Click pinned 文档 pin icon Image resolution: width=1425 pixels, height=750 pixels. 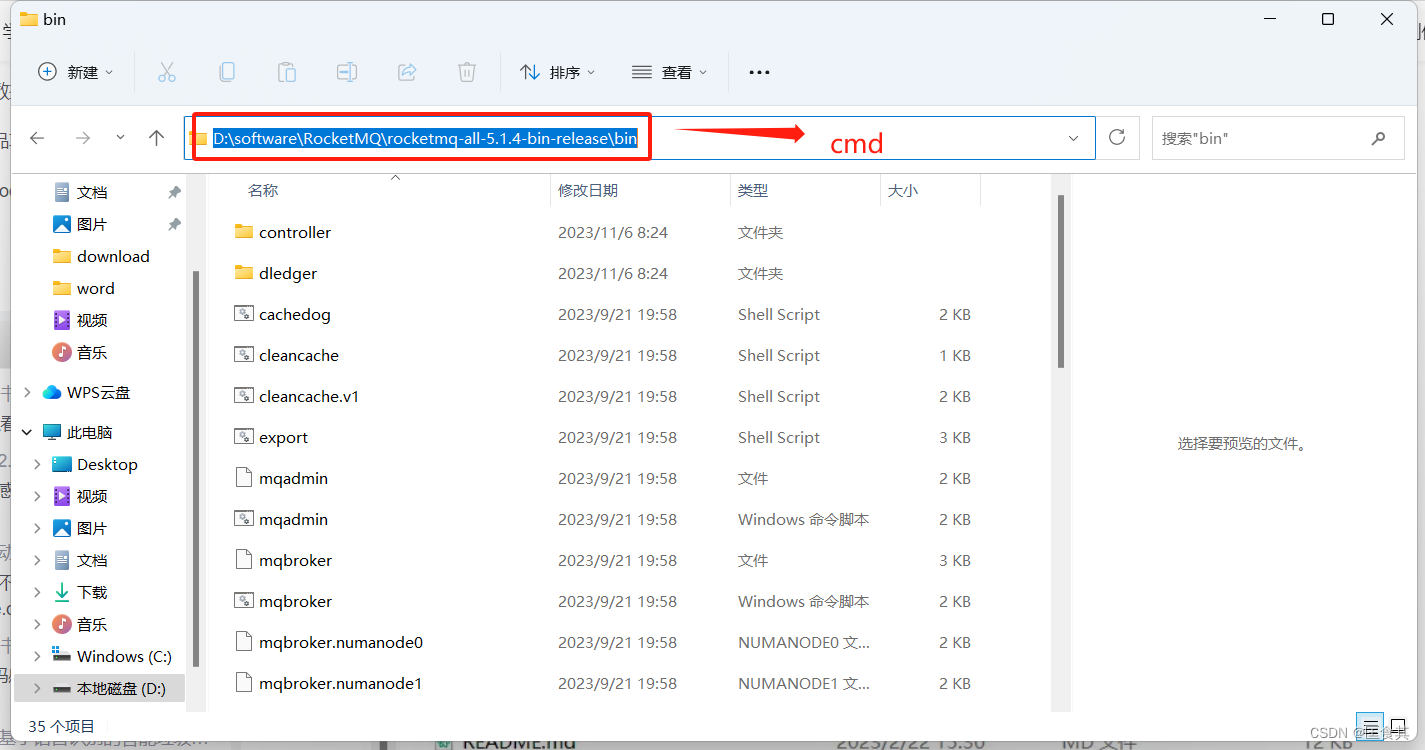pyautogui.click(x=174, y=192)
